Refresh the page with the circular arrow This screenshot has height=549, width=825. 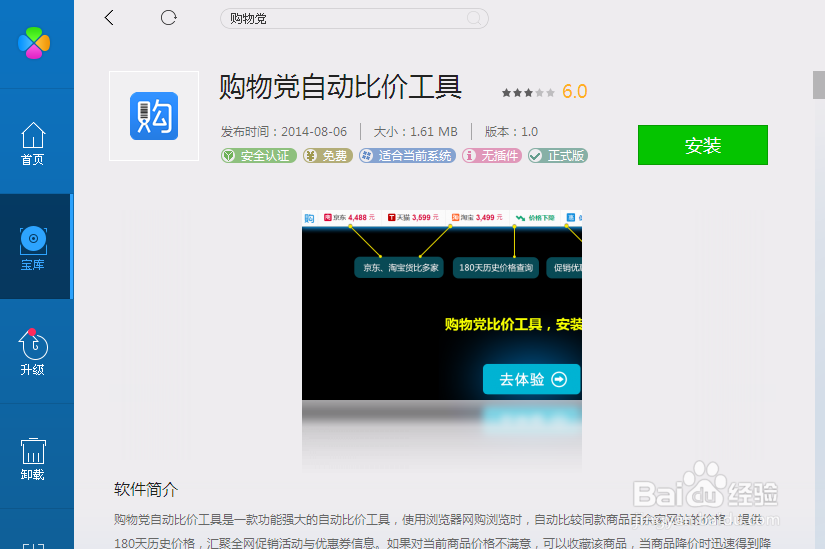click(x=168, y=18)
